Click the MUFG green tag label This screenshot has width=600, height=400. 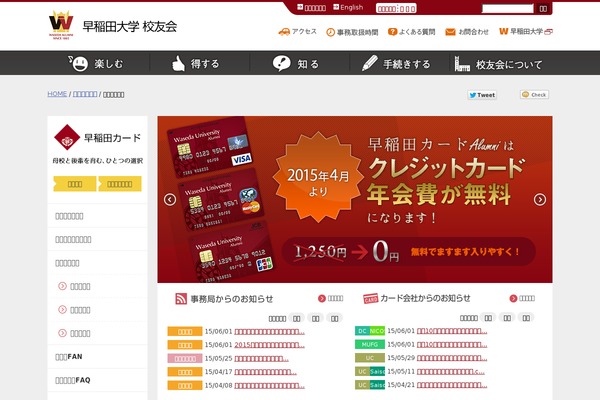coord(370,344)
